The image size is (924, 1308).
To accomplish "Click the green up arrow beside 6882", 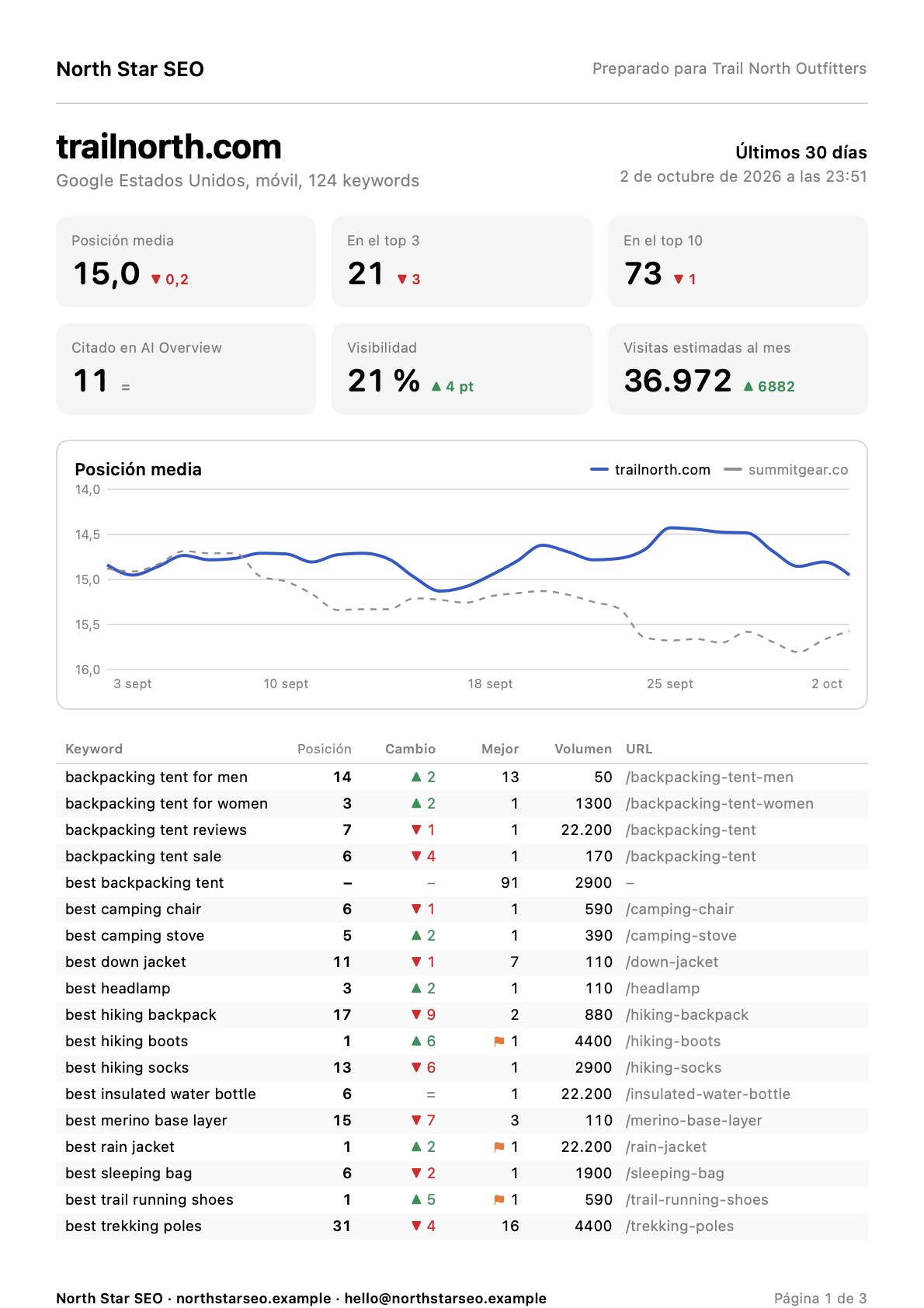I will [x=749, y=386].
